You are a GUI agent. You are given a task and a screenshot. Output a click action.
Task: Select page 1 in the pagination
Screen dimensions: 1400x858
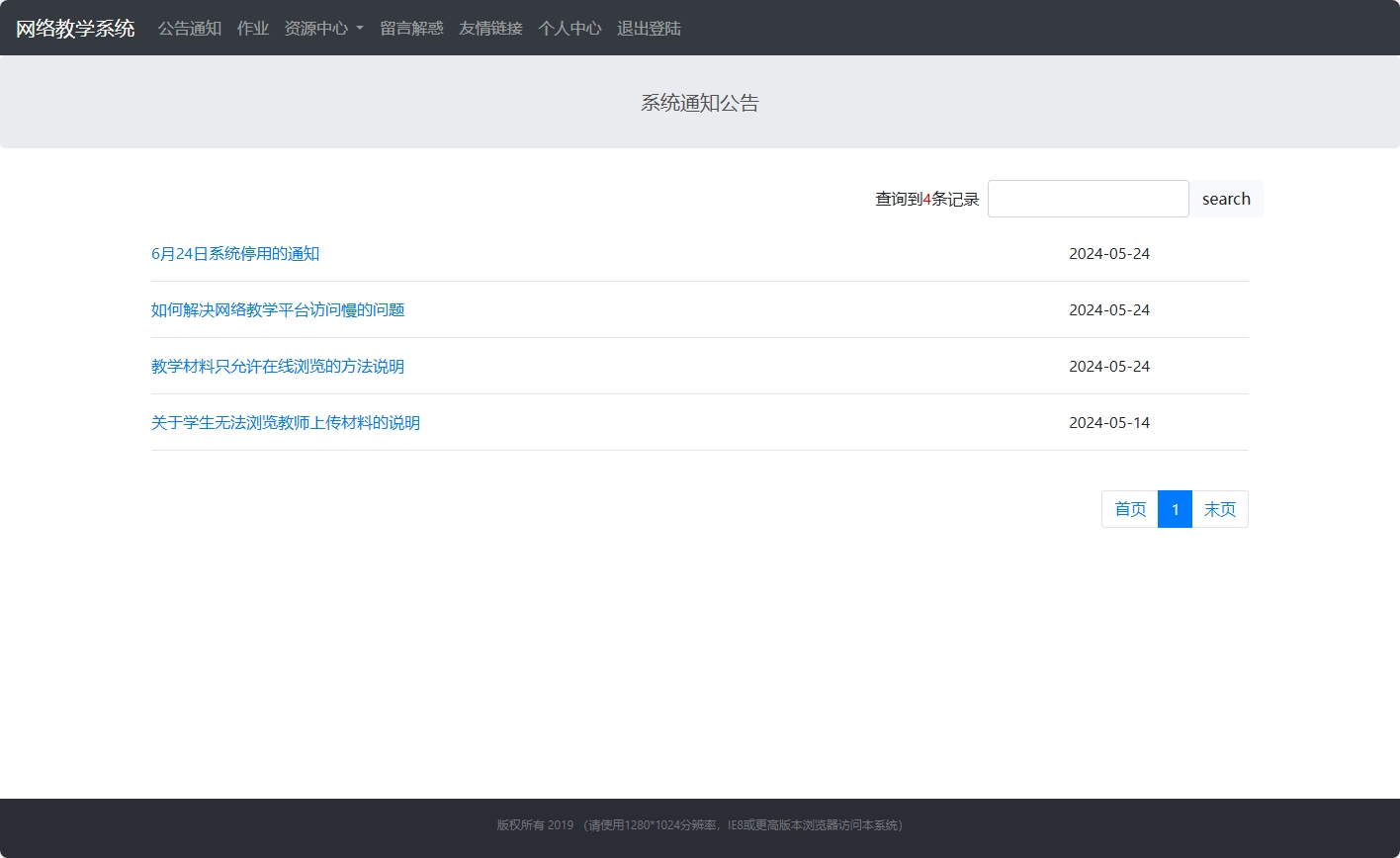point(1175,509)
